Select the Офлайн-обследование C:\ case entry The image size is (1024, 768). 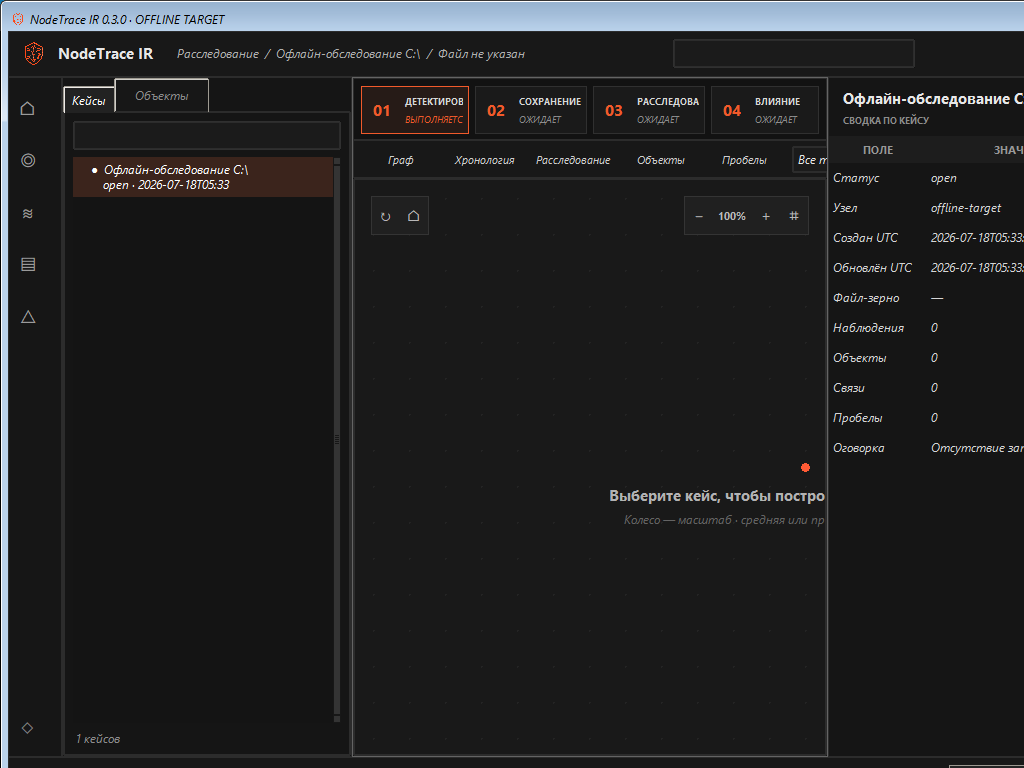point(203,177)
